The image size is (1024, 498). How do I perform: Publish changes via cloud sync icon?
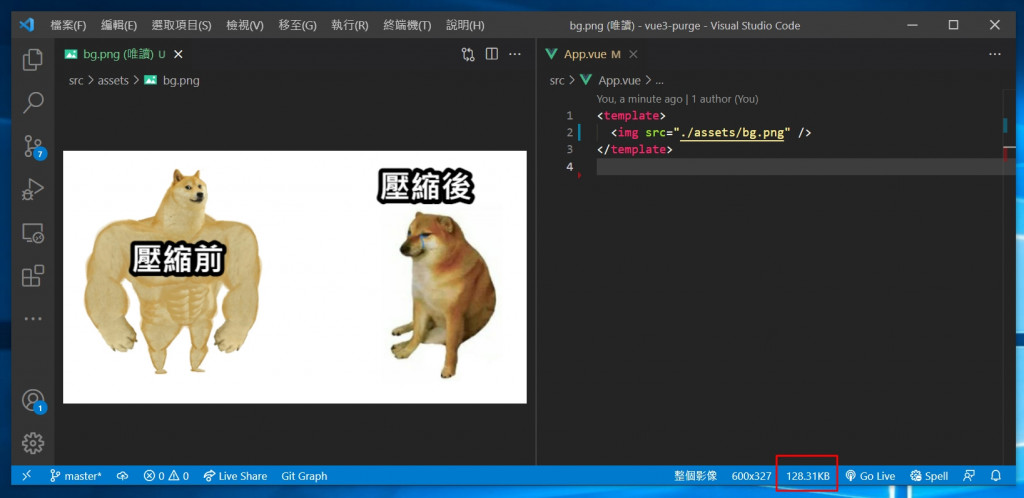click(x=123, y=476)
